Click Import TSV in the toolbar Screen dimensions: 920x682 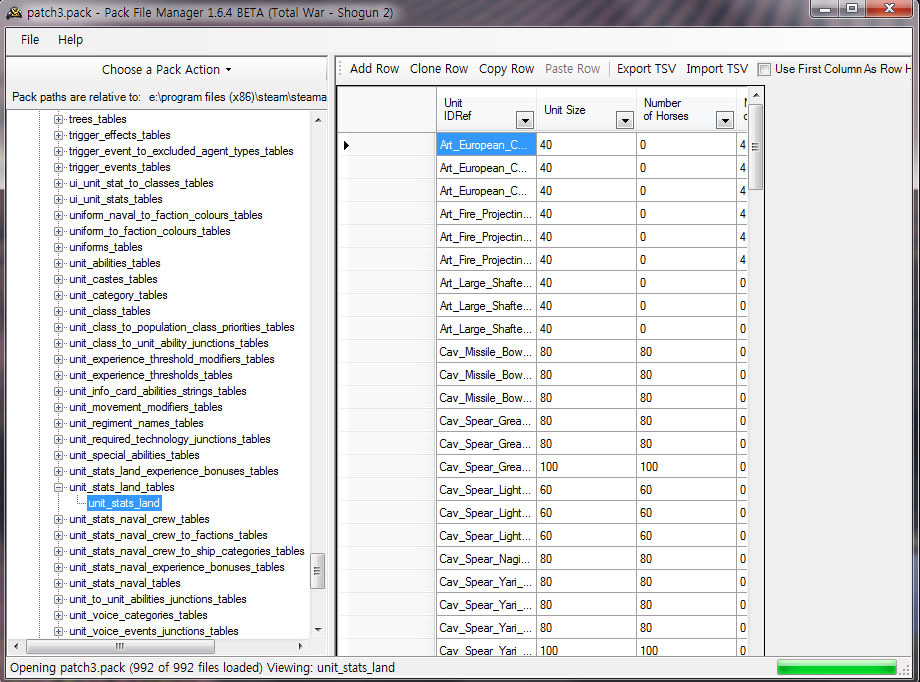pyautogui.click(x=717, y=69)
